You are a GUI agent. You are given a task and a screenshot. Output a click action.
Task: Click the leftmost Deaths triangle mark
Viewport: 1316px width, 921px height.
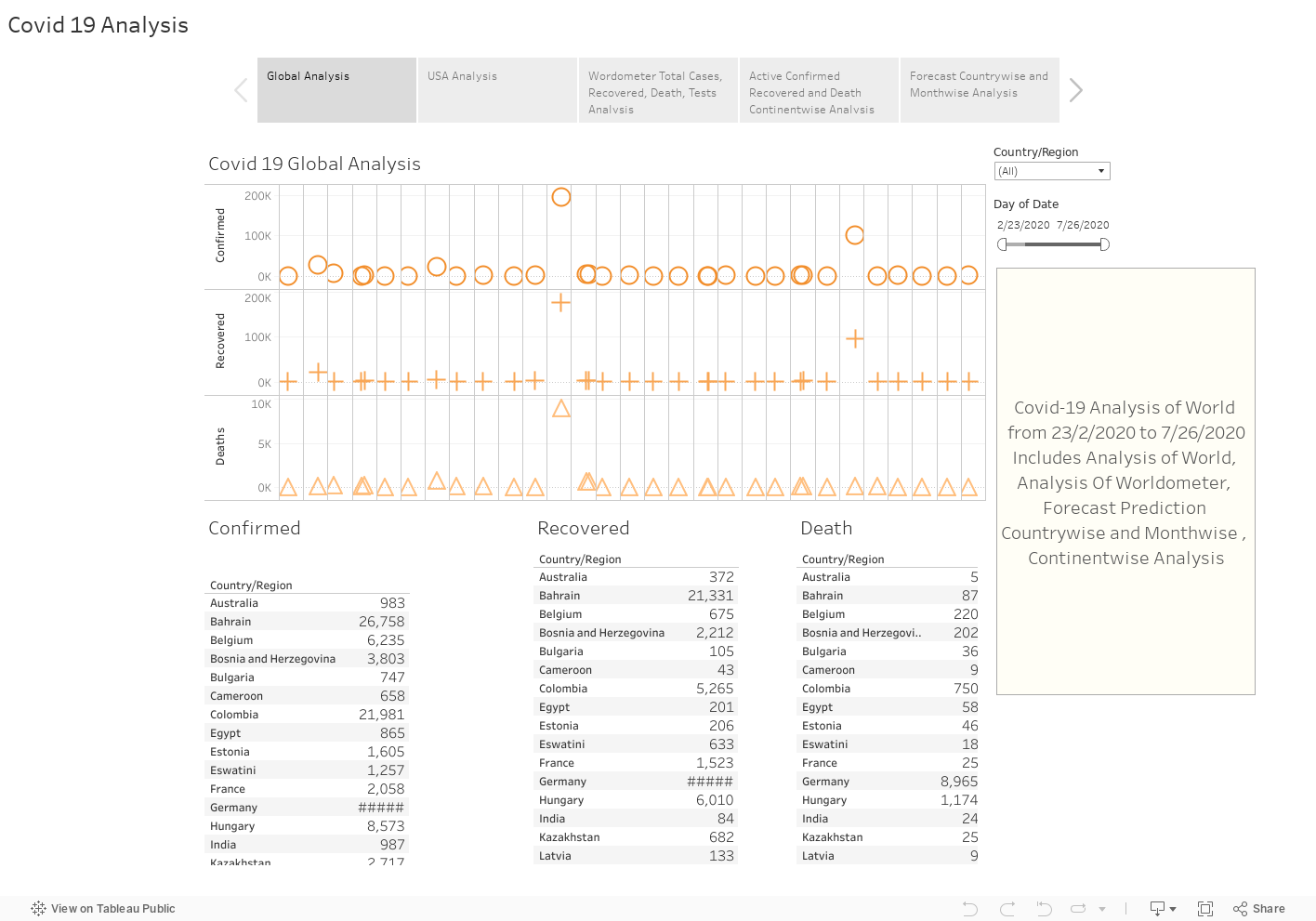288,487
